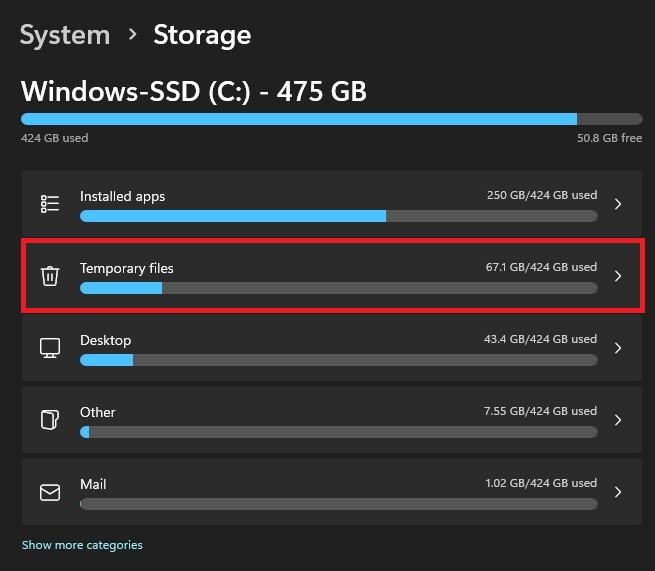Select the Temporary files label
This screenshot has height=571, width=655.
(127, 268)
